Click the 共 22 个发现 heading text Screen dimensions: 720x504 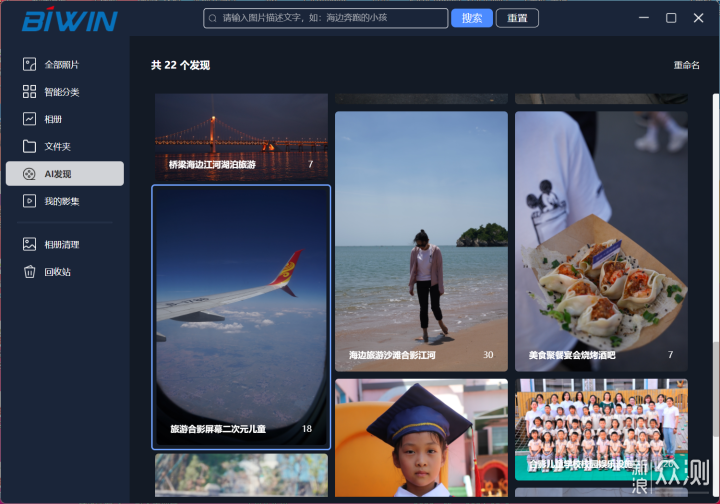(x=180, y=65)
